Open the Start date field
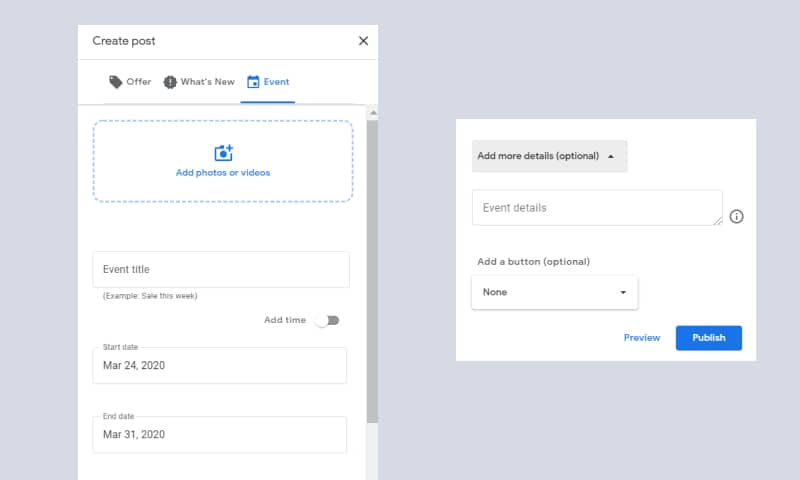Viewport: 800px width, 480px height. pyautogui.click(x=220, y=365)
